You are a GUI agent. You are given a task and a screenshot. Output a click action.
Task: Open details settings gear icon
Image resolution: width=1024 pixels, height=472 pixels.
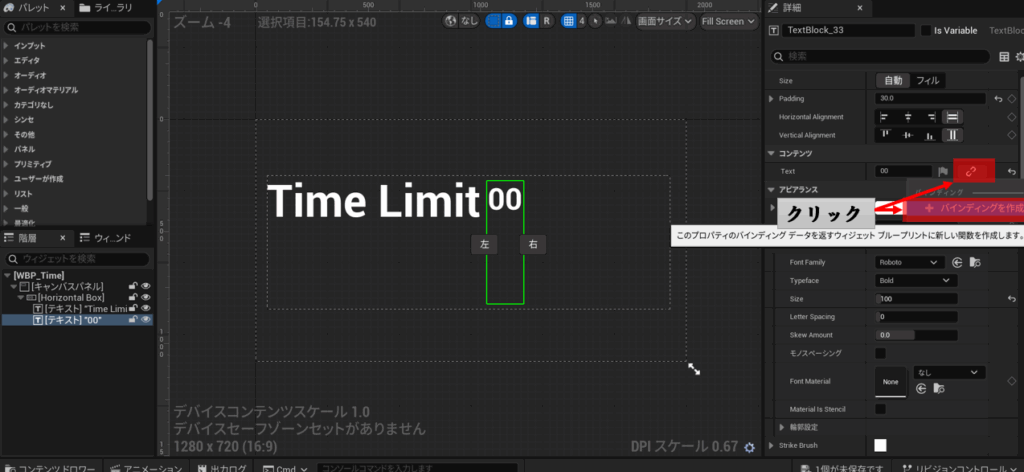pos(1020,58)
